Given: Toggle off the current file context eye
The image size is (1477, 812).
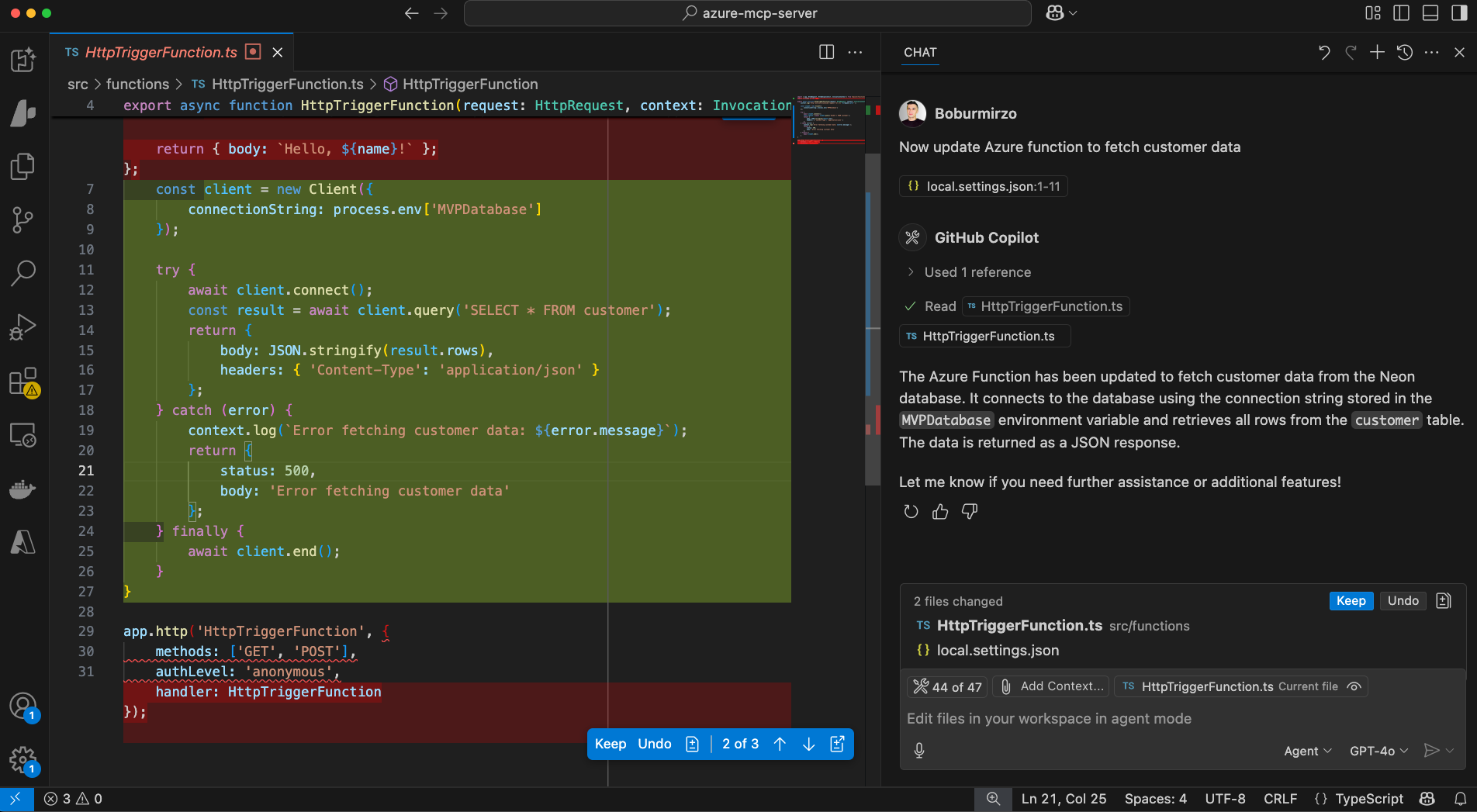Looking at the screenshot, I should click(1354, 686).
